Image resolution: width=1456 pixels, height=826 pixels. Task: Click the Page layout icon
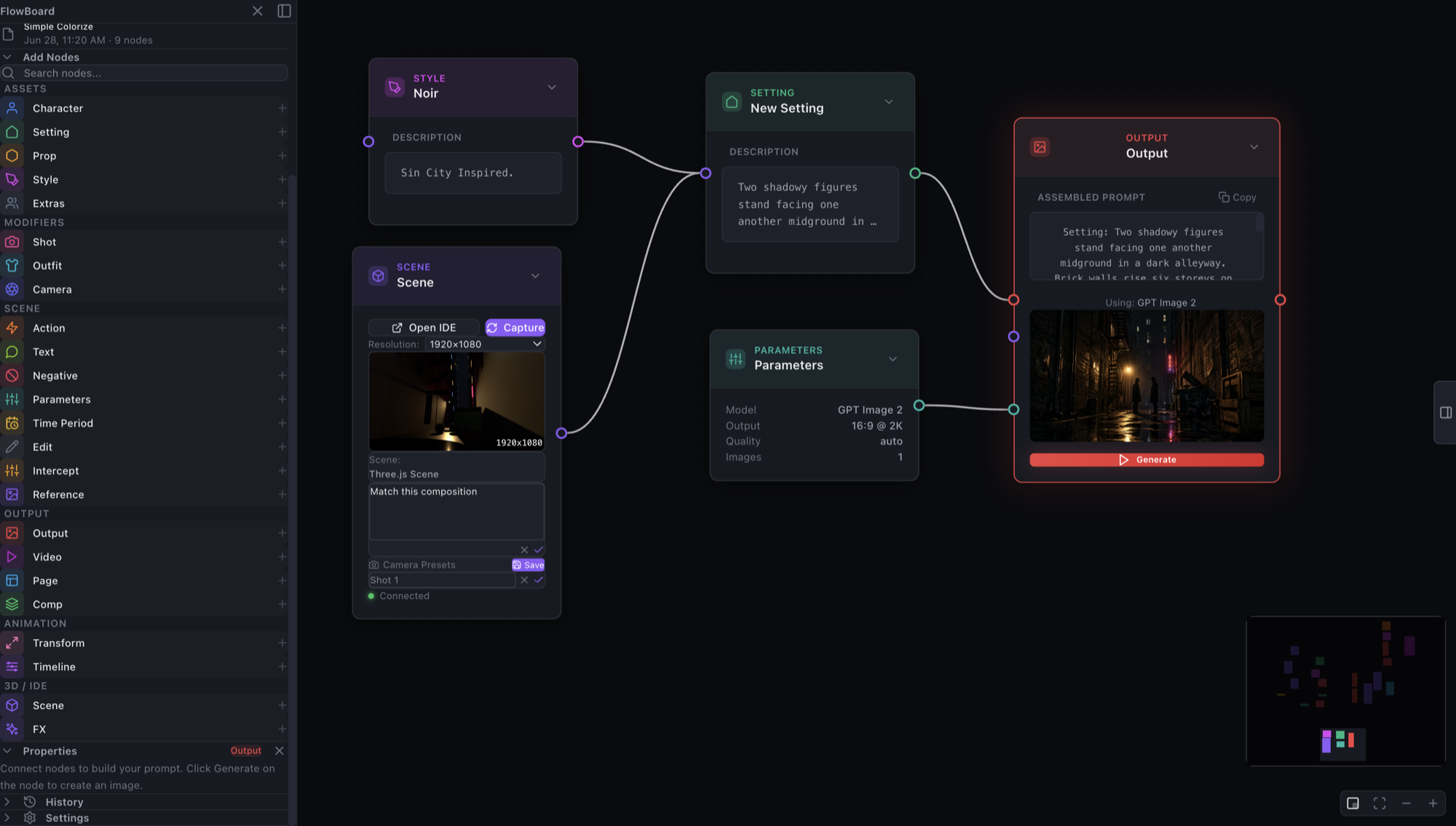point(12,581)
